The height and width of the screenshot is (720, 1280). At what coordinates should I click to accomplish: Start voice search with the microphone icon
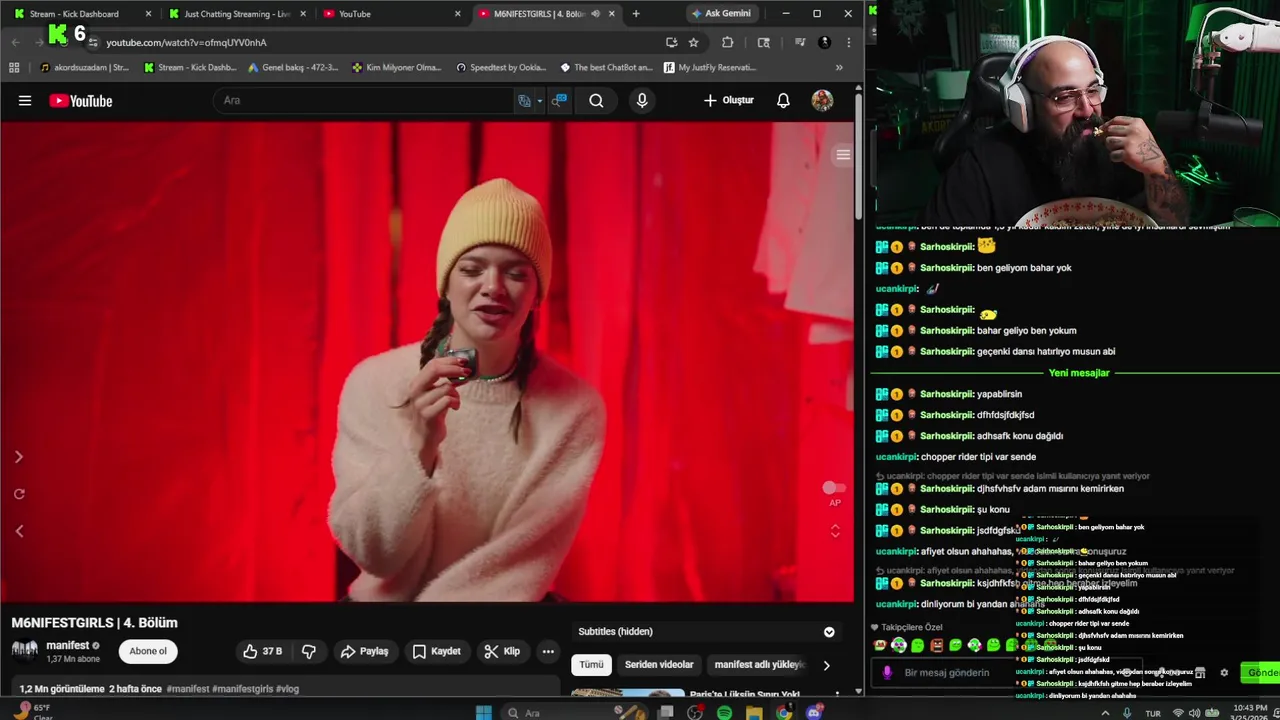click(x=642, y=100)
